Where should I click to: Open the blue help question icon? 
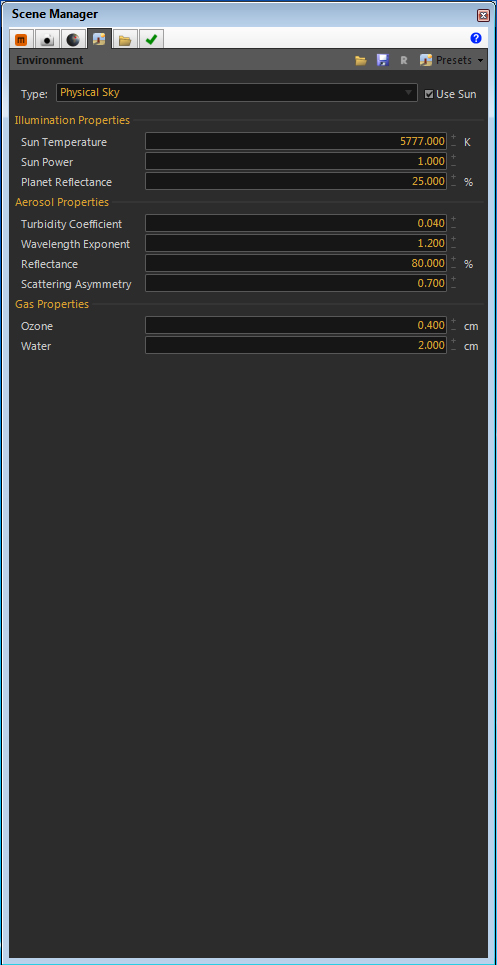point(475,38)
